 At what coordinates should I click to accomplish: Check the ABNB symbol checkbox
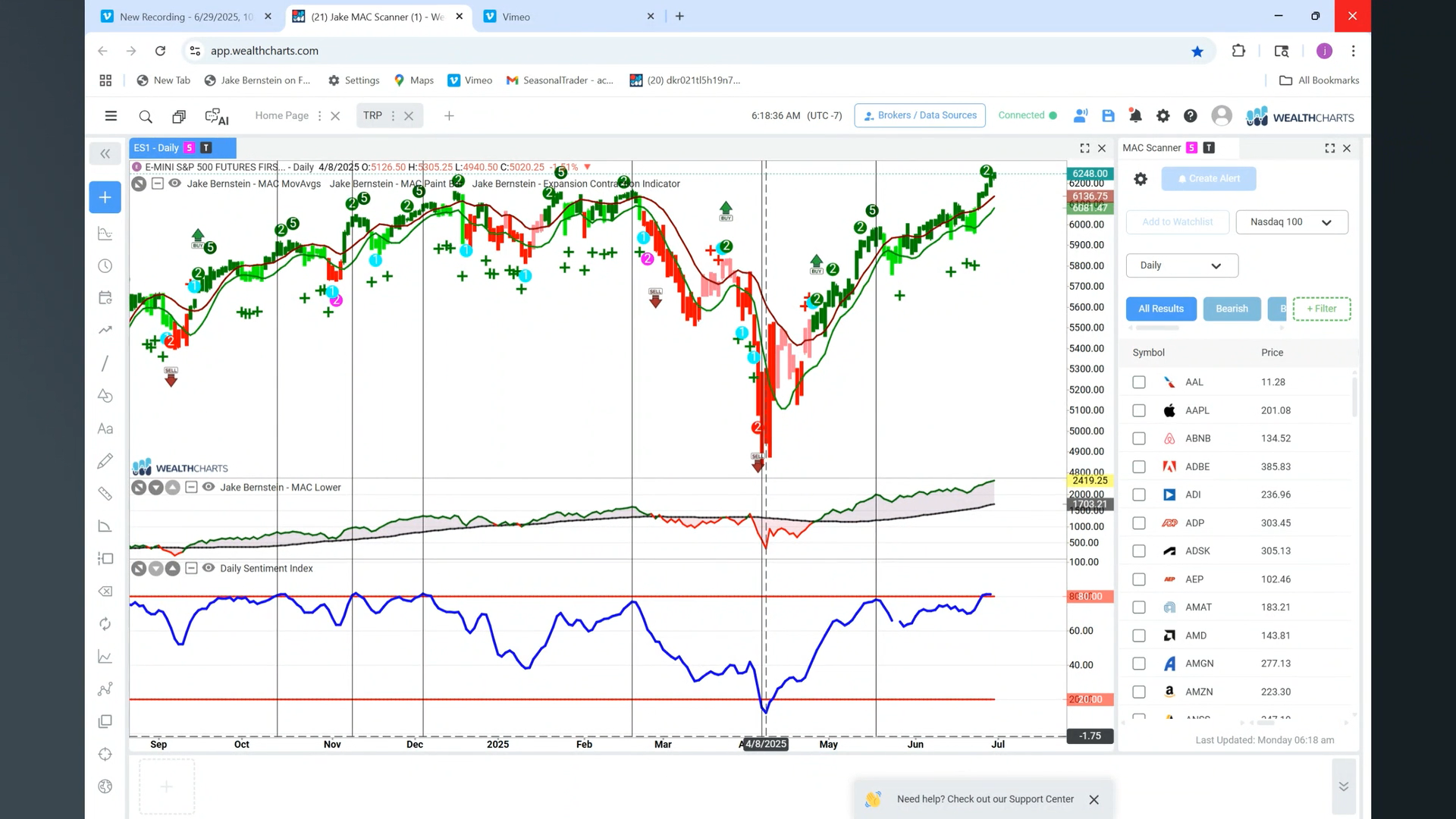click(x=1138, y=438)
